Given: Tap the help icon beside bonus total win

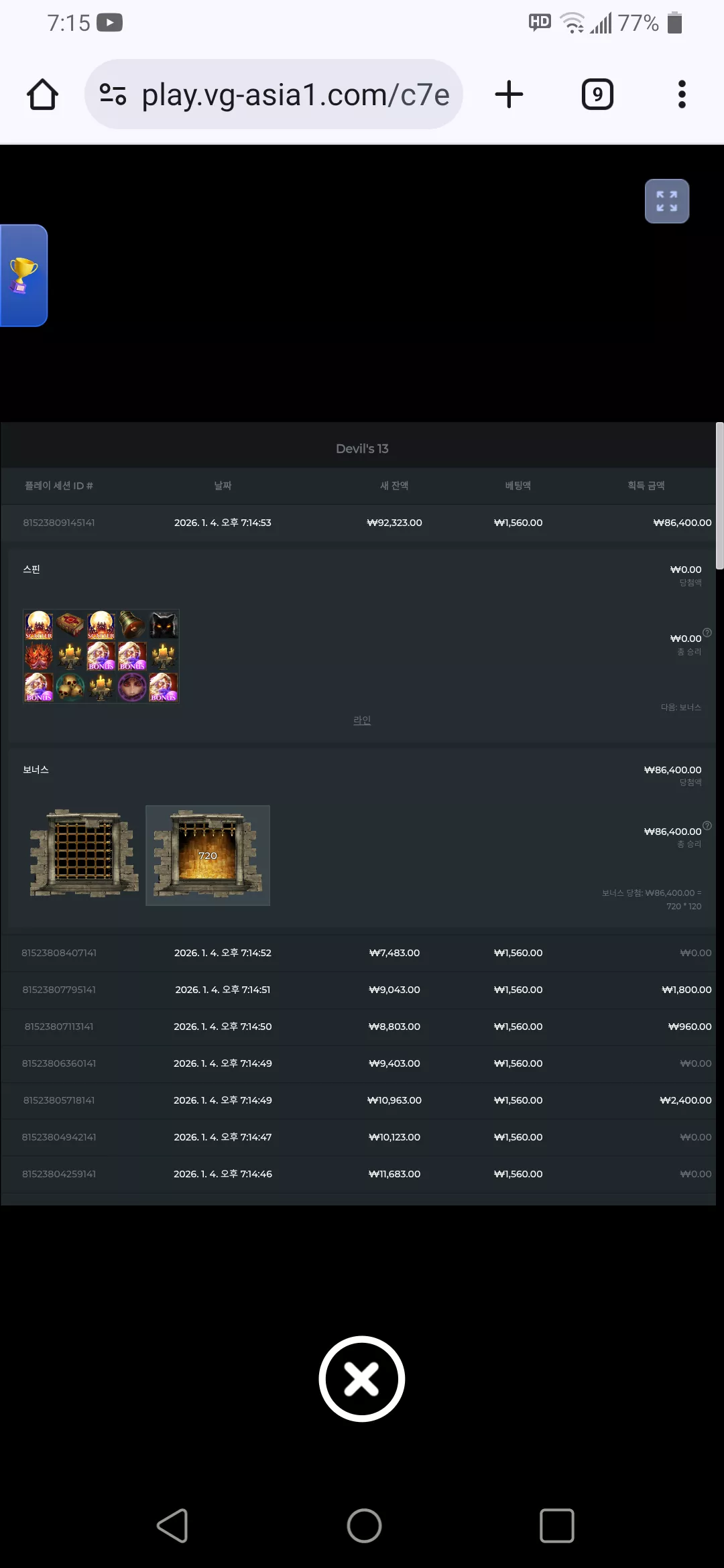Looking at the screenshot, I should (707, 826).
